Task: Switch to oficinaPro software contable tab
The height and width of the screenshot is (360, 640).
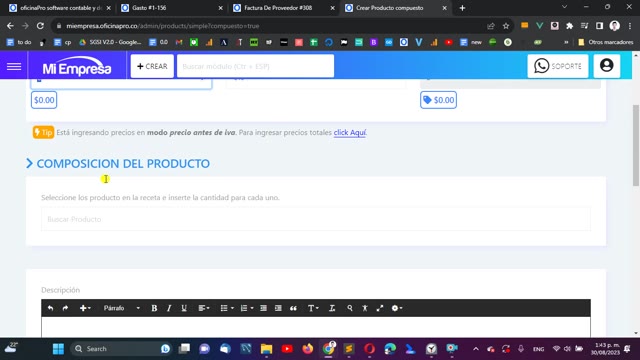Action: point(60,8)
